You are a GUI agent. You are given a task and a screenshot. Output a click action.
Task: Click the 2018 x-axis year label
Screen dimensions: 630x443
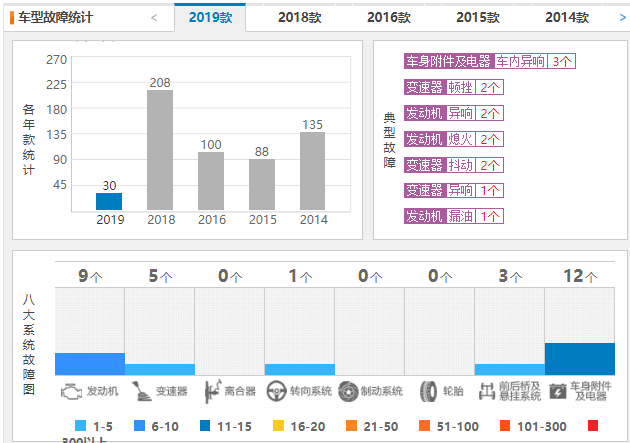161,220
